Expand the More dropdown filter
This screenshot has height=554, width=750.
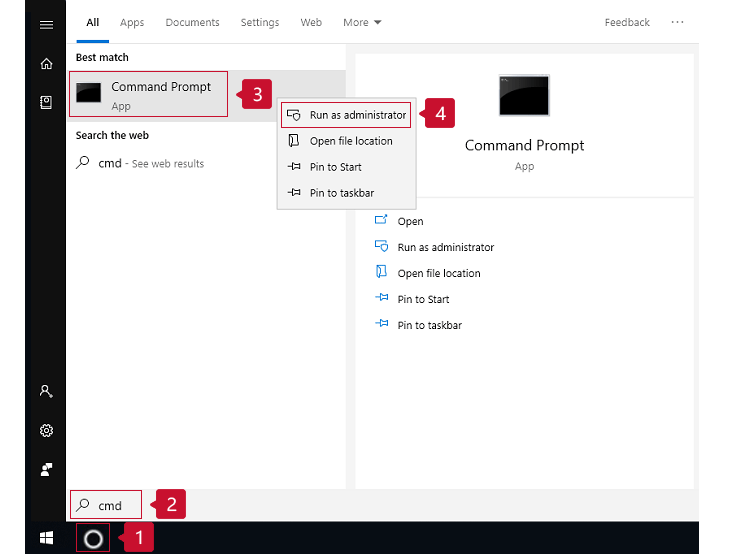(x=362, y=22)
